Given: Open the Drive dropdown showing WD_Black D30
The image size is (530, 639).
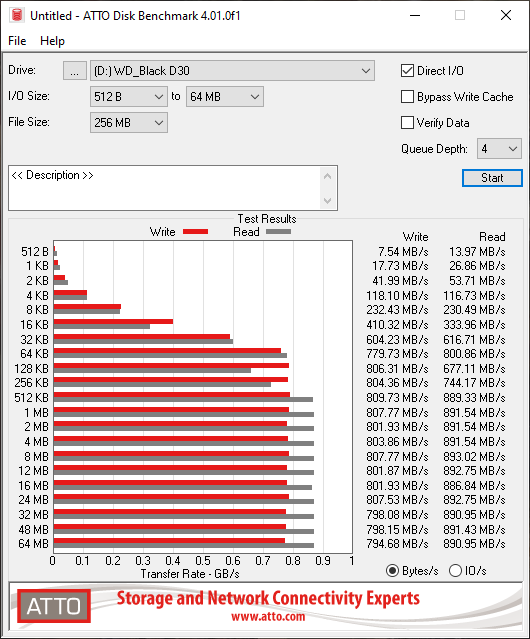Looking at the screenshot, I should [x=232, y=71].
